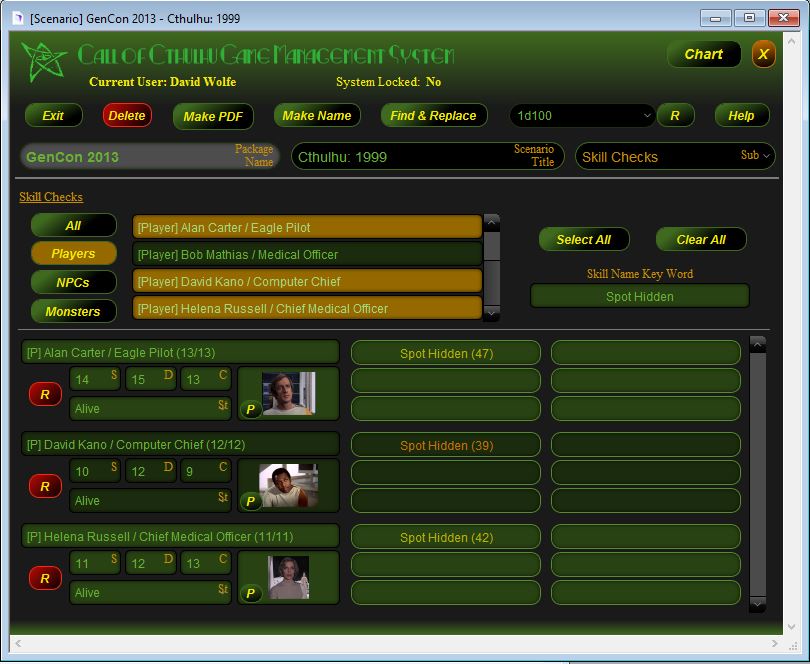Click the P button on Alan Carter's portrait
Screen dimensions: 810x664
251,409
